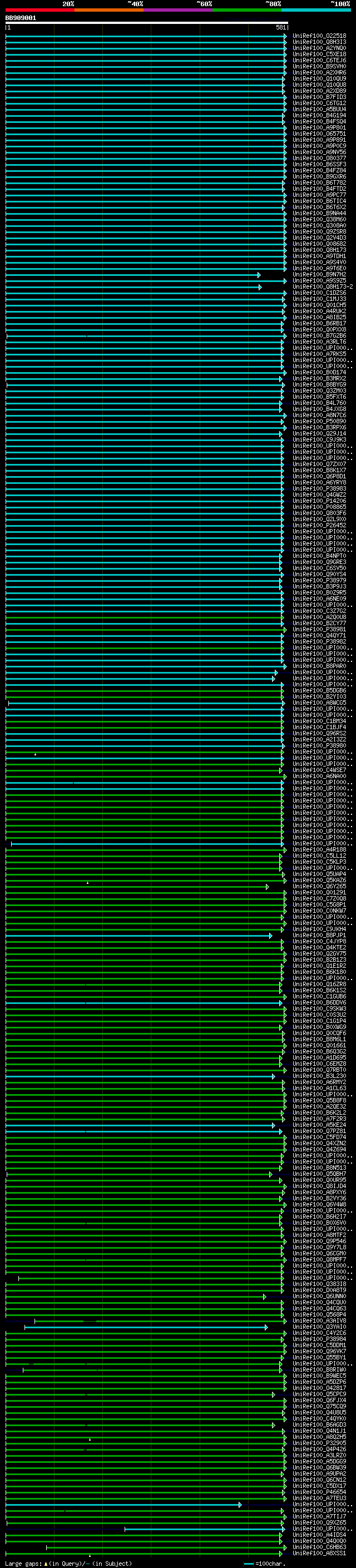The image size is (356, 1568).
Task: Select the UniRef100_Q38M60 label
Action: 319,219
